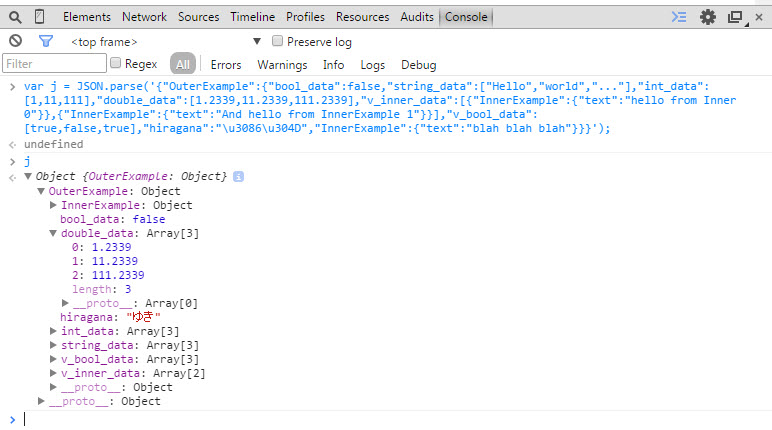
Task: Expand the v_bool_data array
Action: 53,359
